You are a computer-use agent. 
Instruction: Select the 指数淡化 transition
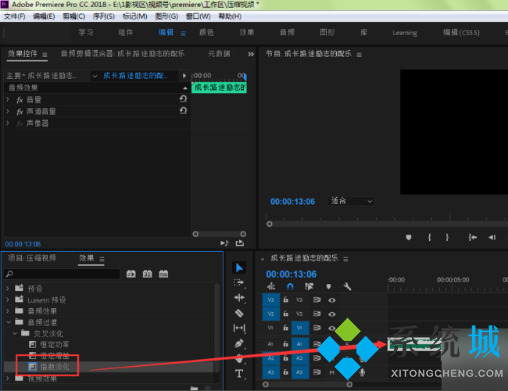pyautogui.click(x=54, y=367)
